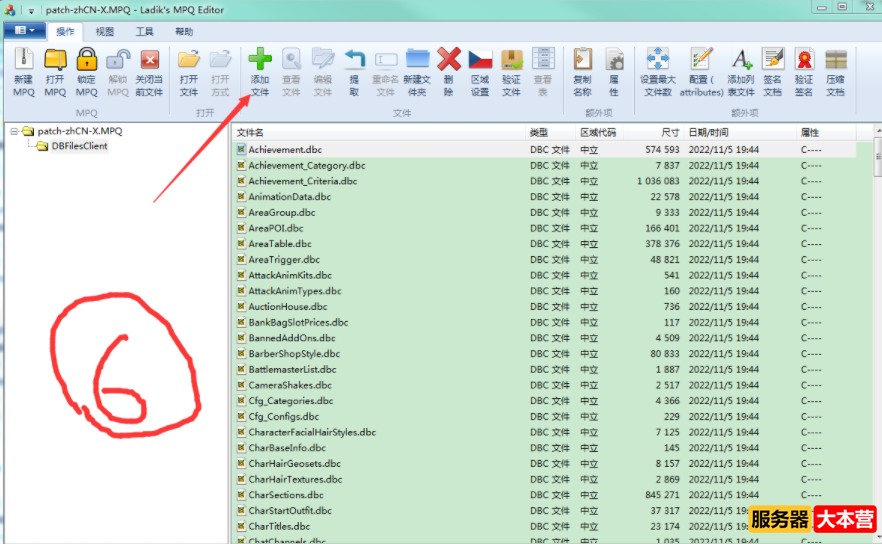The height and width of the screenshot is (544, 882).
Task: Click the 查看文件 magnifier icon
Action: tap(291, 59)
